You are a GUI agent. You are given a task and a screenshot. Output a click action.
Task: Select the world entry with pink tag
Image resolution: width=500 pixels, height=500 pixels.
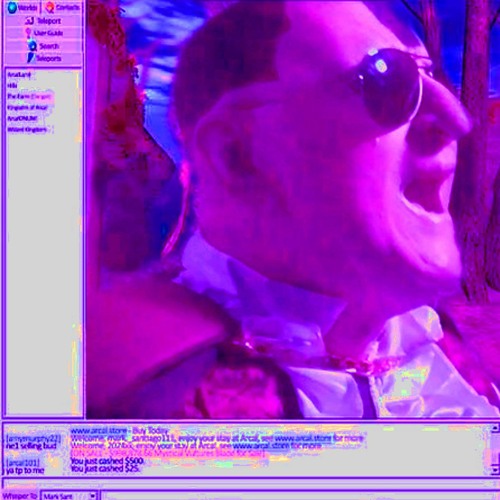(x=29, y=97)
